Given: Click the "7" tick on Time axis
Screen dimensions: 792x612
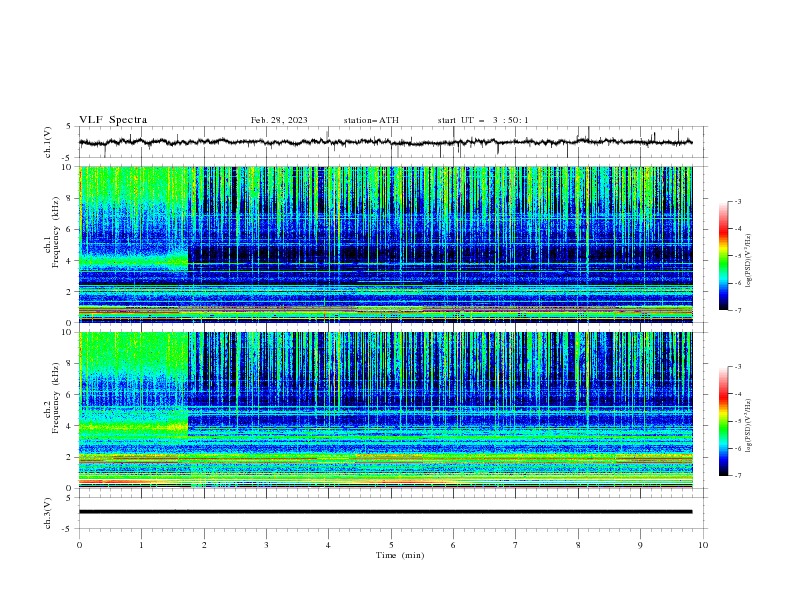Looking at the screenshot, I should pyautogui.click(x=516, y=545).
